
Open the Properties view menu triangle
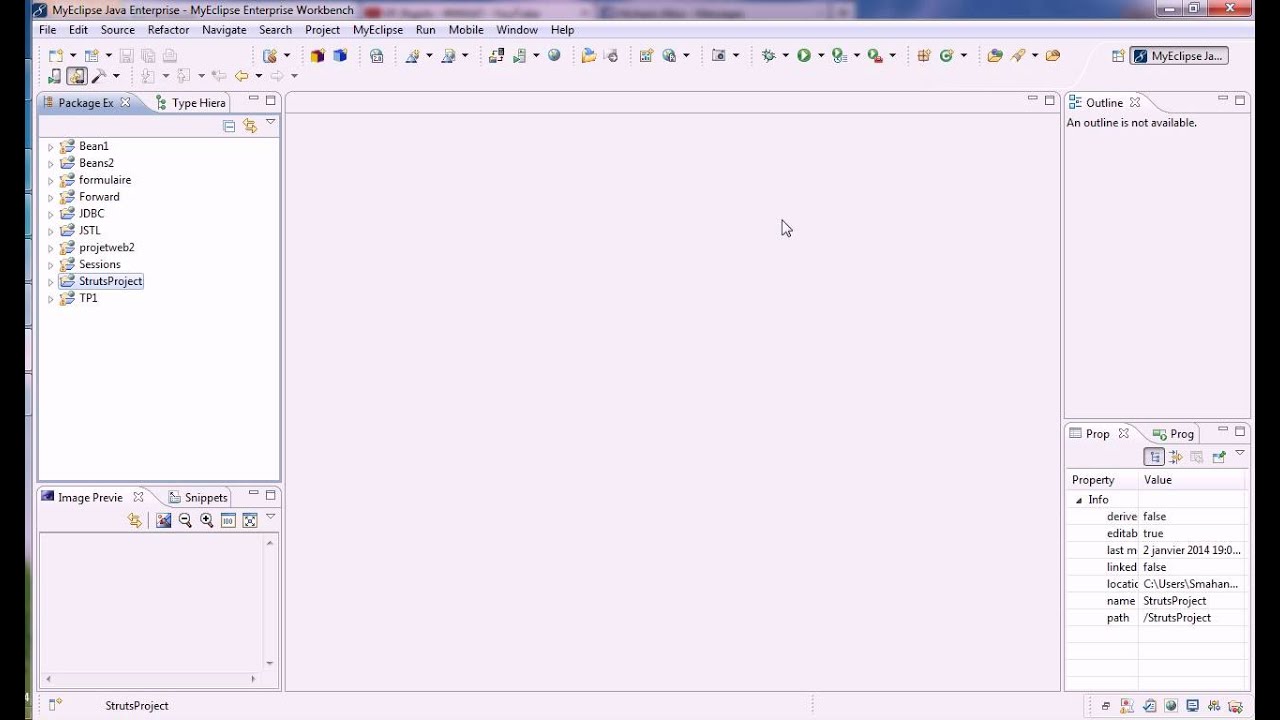(x=1240, y=454)
